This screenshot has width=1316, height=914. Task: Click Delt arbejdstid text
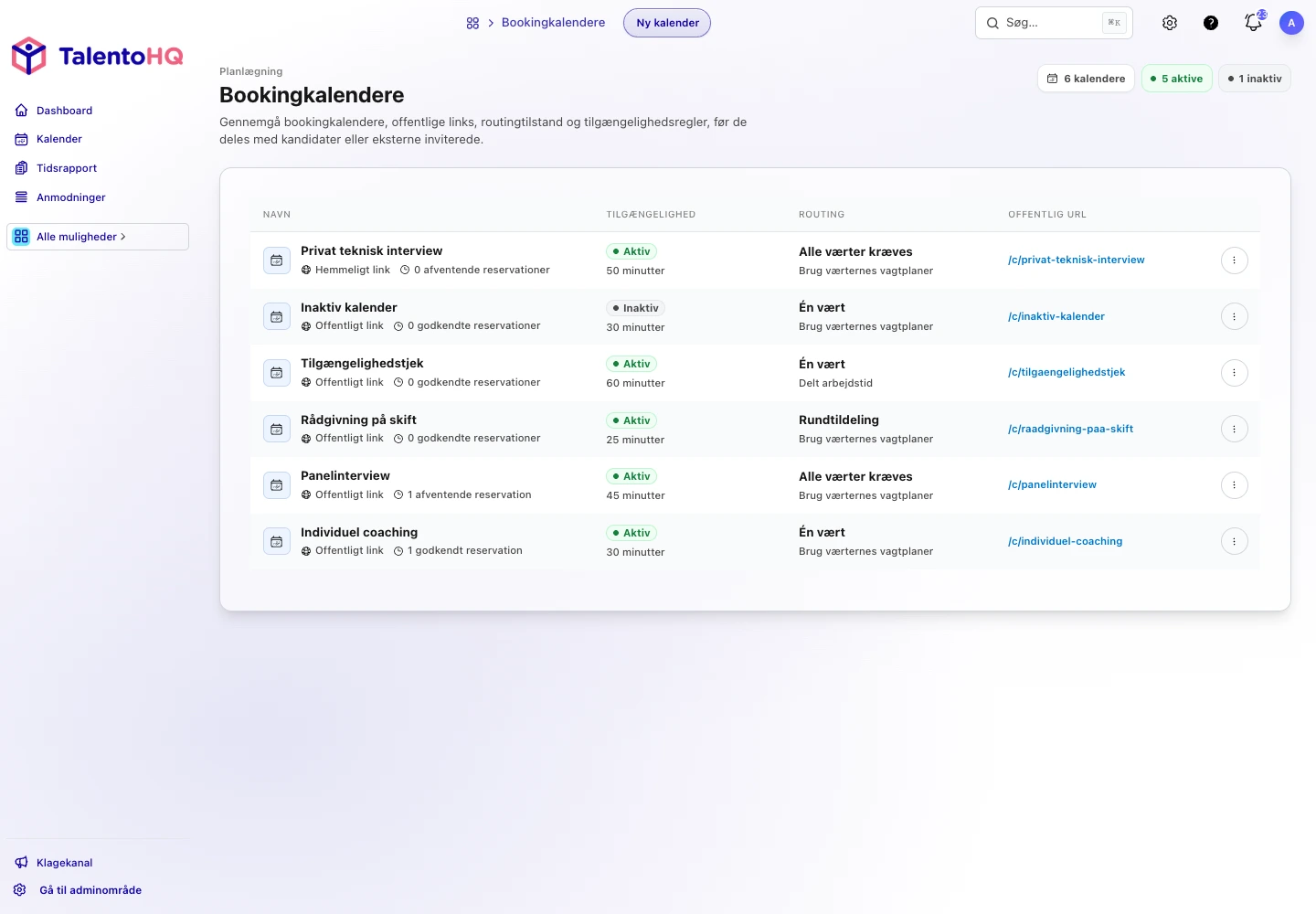(835, 383)
